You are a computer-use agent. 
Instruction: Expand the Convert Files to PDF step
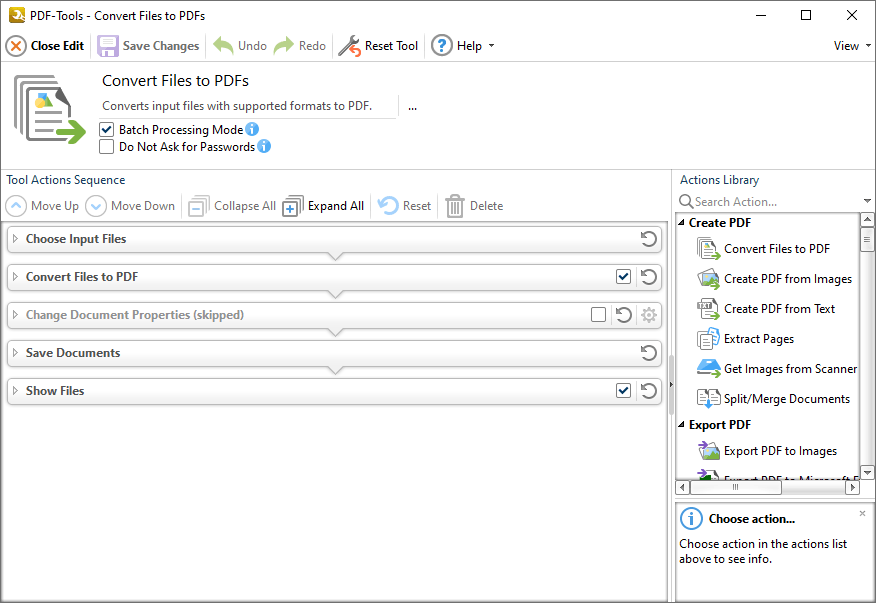[x=16, y=277]
